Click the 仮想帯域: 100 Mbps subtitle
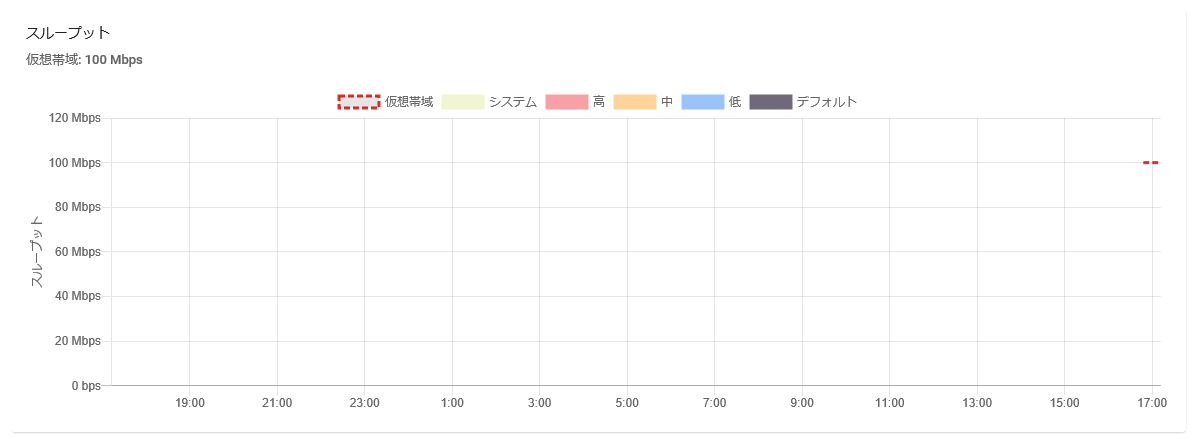This screenshot has width=1196, height=442. pos(84,60)
